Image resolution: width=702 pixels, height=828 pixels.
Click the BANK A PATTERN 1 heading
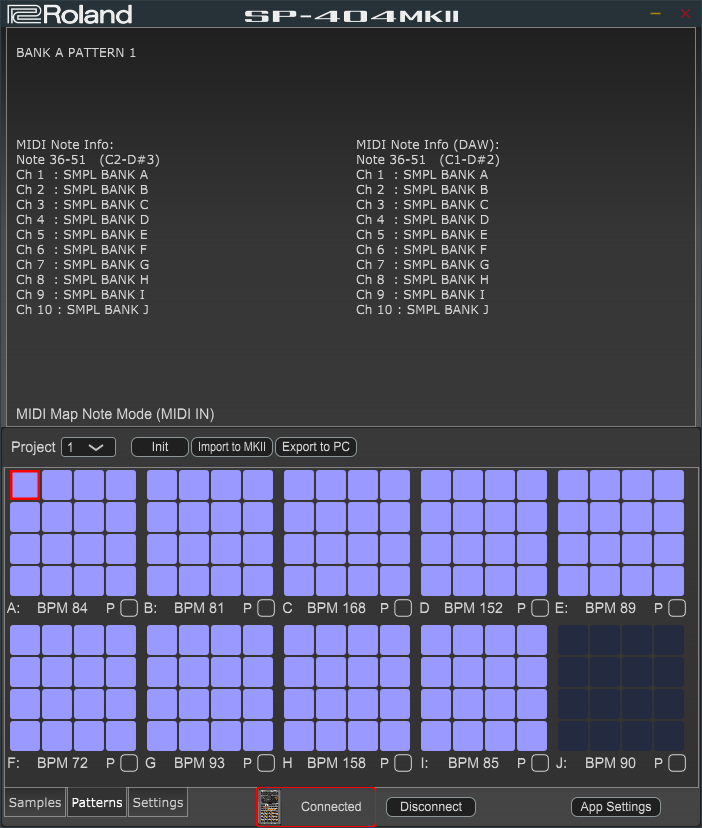coord(76,53)
